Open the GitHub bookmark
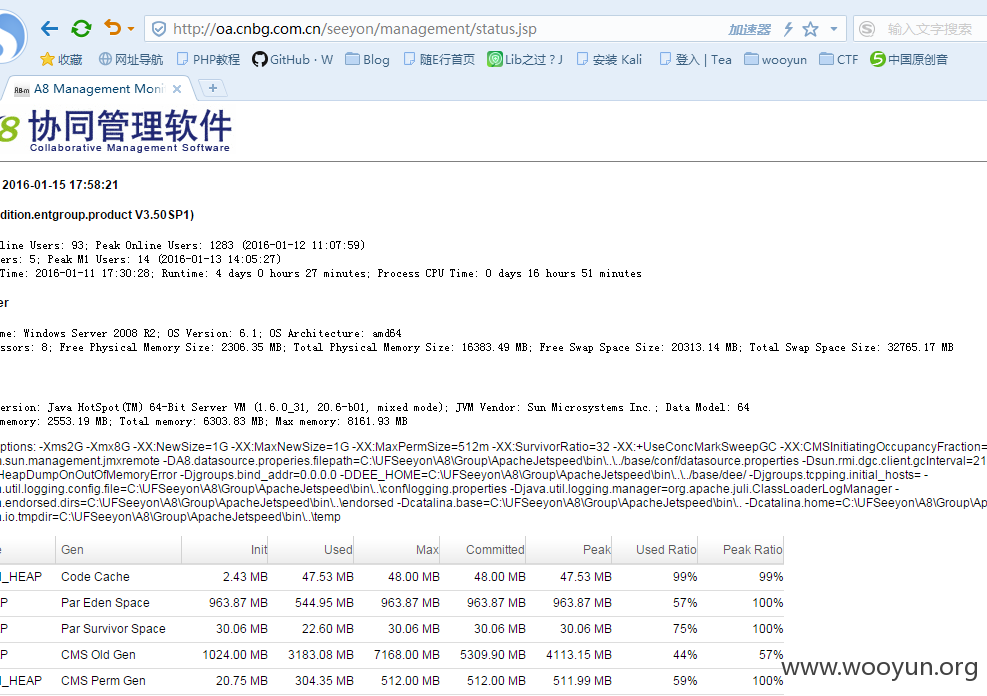This screenshot has width=987, height=696. (292, 59)
